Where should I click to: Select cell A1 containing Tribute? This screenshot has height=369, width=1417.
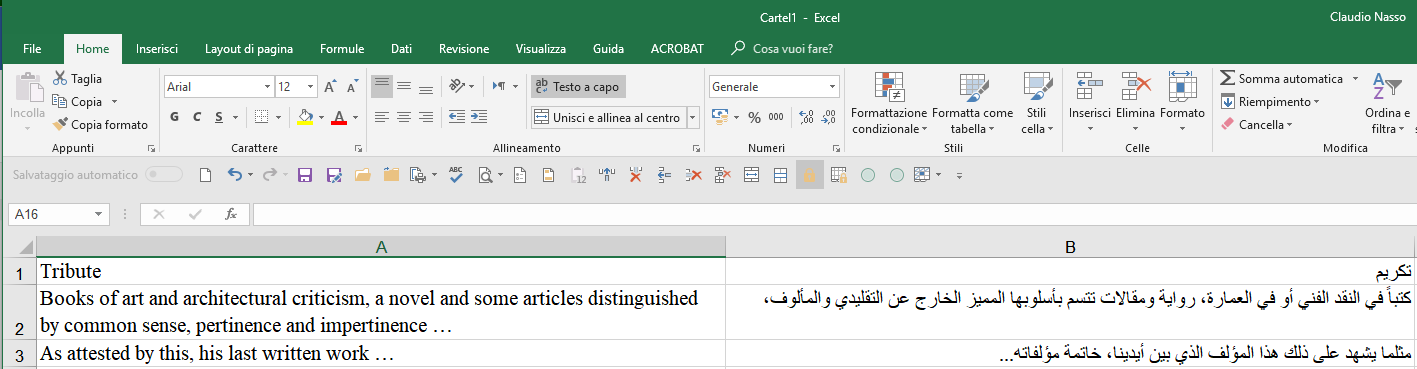pyautogui.click(x=381, y=271)
